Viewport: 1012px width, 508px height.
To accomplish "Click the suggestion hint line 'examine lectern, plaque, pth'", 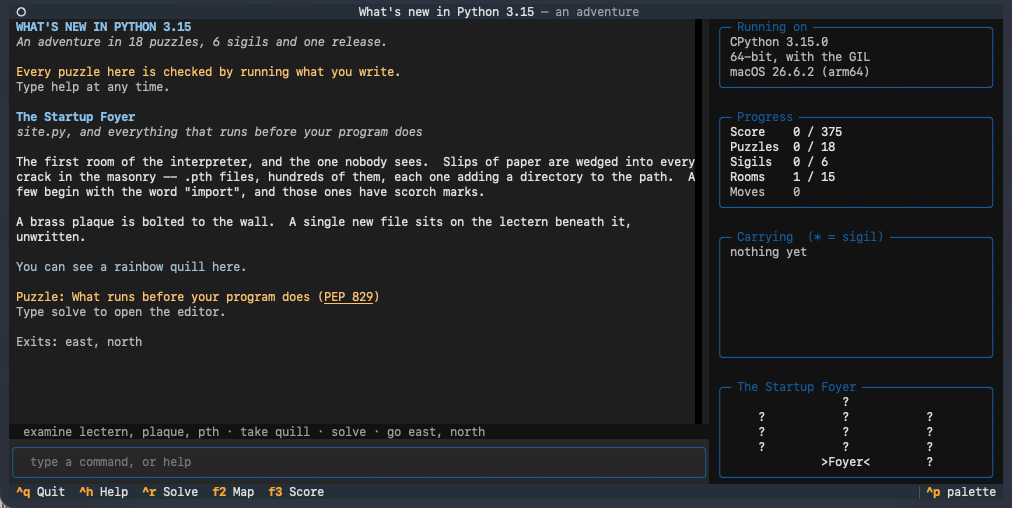I will (121, 432).
